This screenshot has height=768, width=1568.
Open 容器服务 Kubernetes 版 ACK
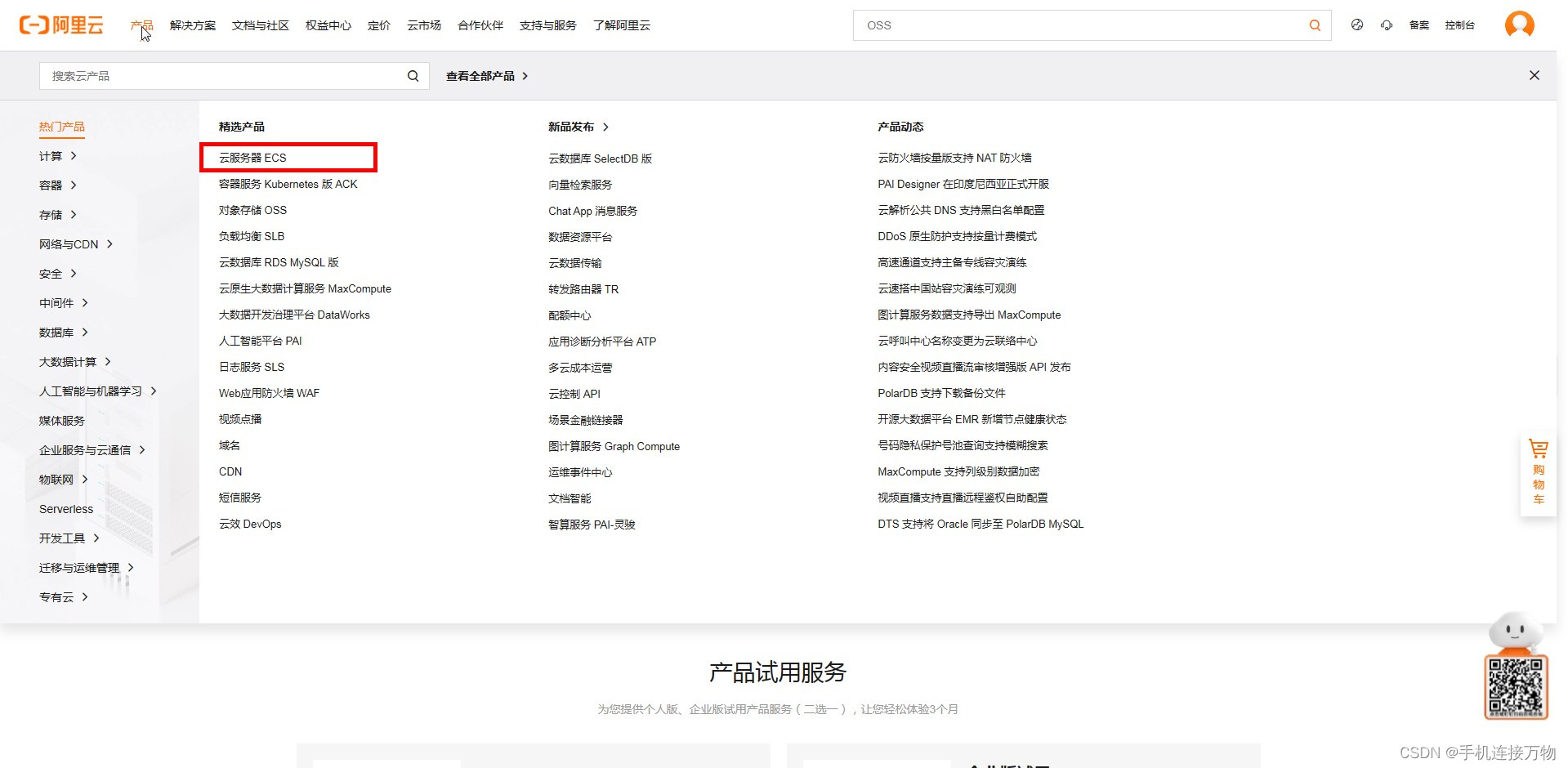tap(288, 184)
